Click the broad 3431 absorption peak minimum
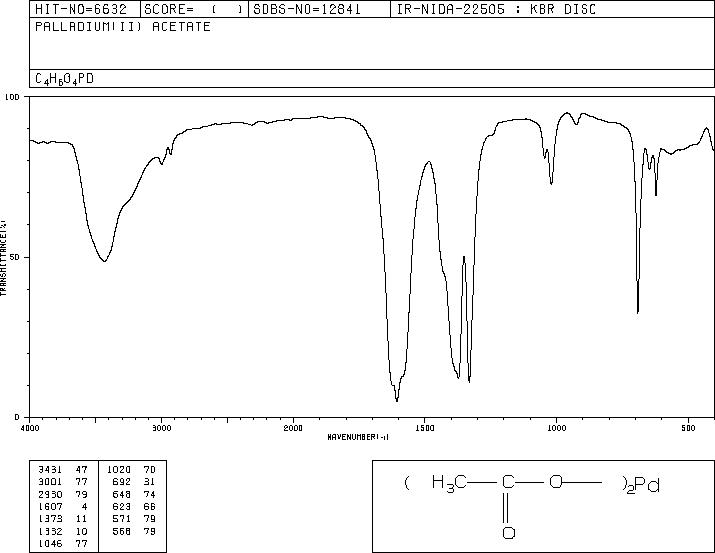Screen dimensions: 715x553 tap(105, 261)
